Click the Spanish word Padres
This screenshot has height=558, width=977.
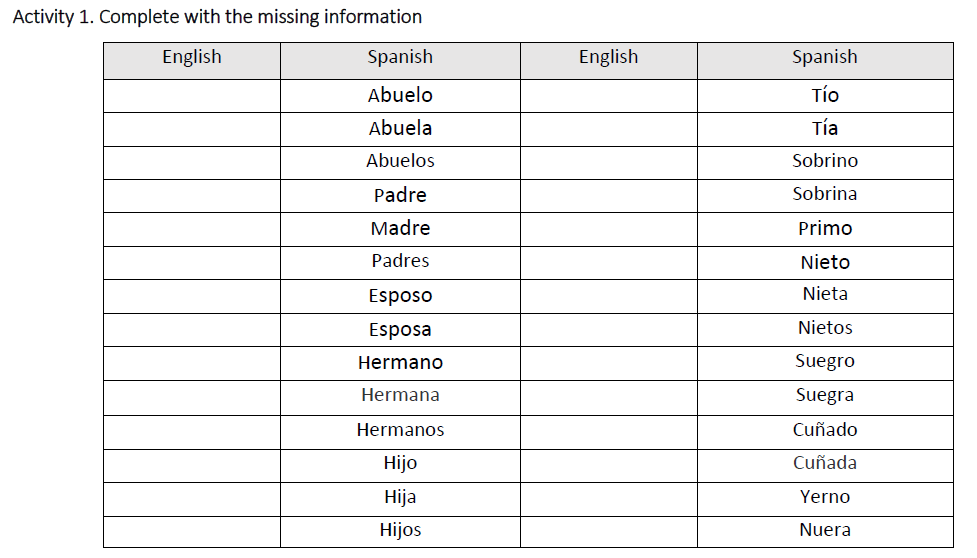click(400, 262)
